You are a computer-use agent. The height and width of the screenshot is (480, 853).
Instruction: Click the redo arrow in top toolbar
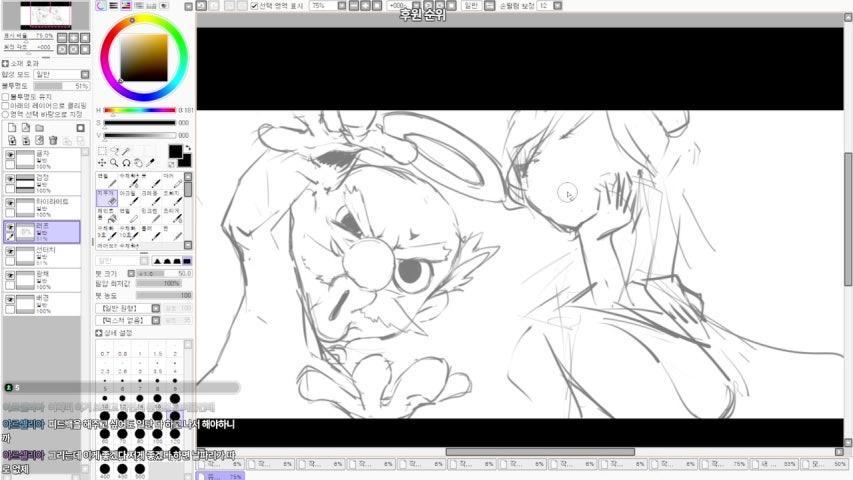[x=214, y=5]
